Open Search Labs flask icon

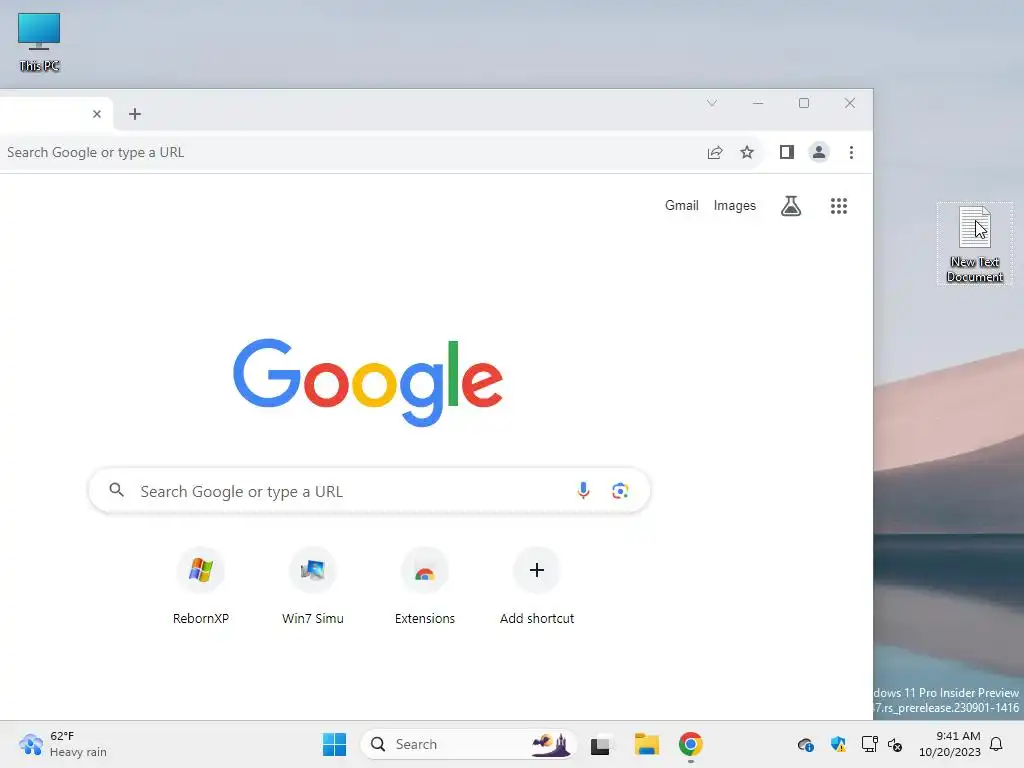point(791,206)
